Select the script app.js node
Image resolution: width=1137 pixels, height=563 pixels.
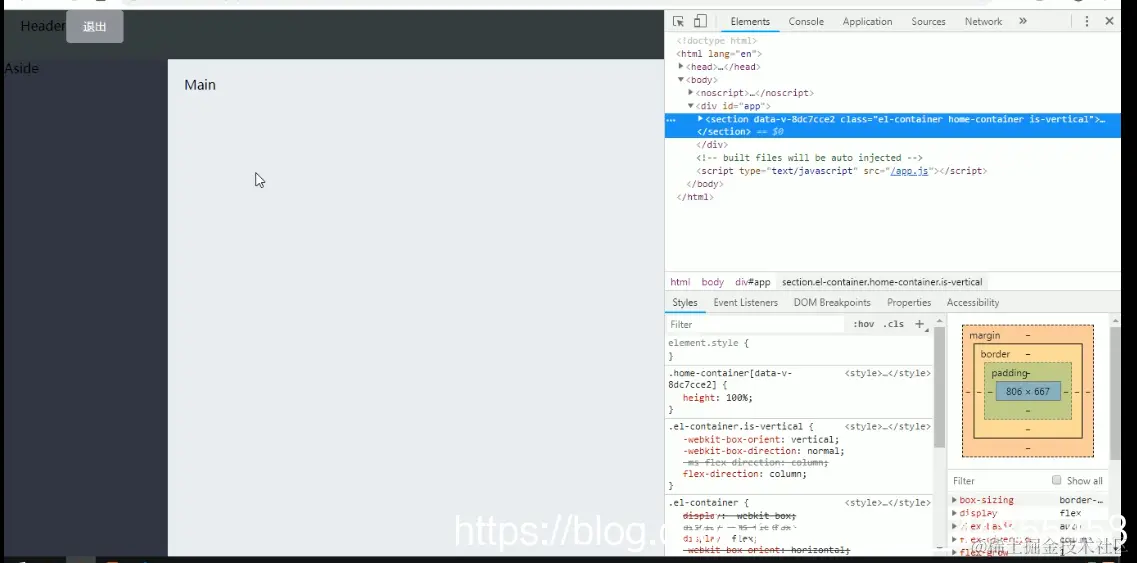point(841,171)
